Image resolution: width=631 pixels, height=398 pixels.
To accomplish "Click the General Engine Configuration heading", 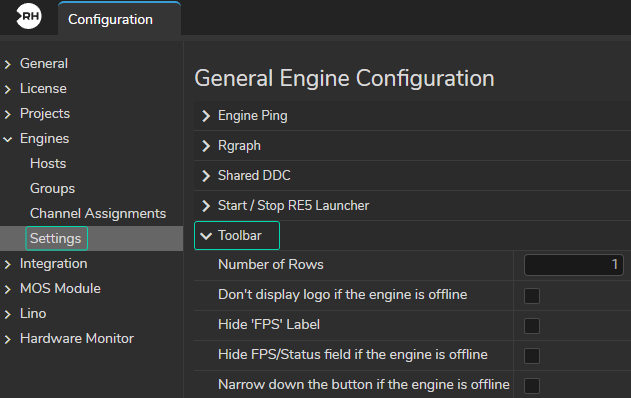I will (x=344, y=78).
